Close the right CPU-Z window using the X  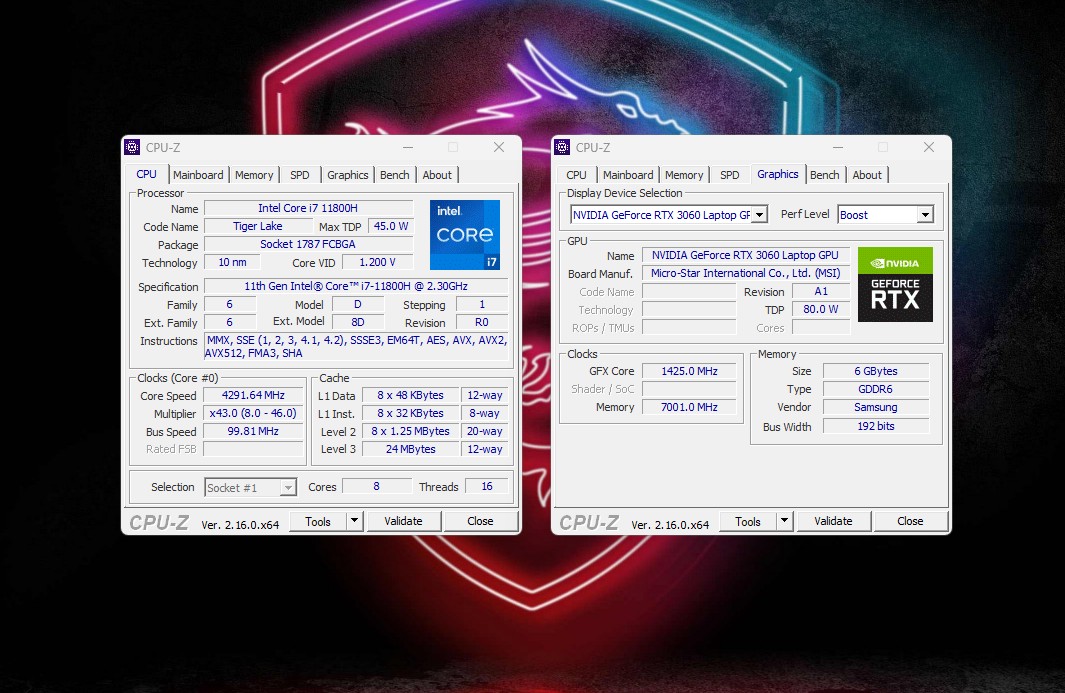928,147
